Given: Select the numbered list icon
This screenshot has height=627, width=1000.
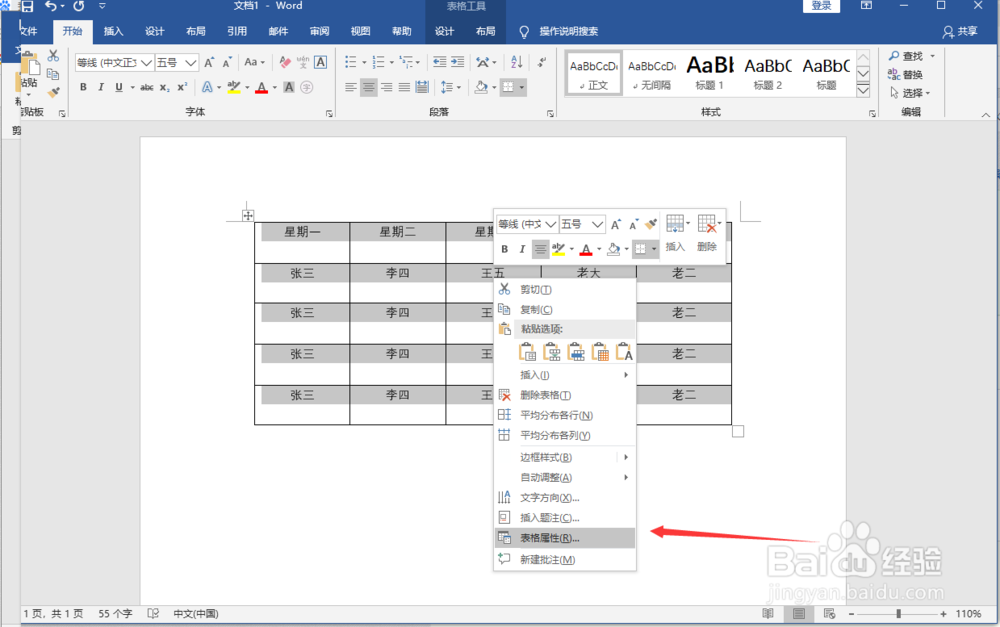Looking at the screenshot, I should (x=378, y=61).
